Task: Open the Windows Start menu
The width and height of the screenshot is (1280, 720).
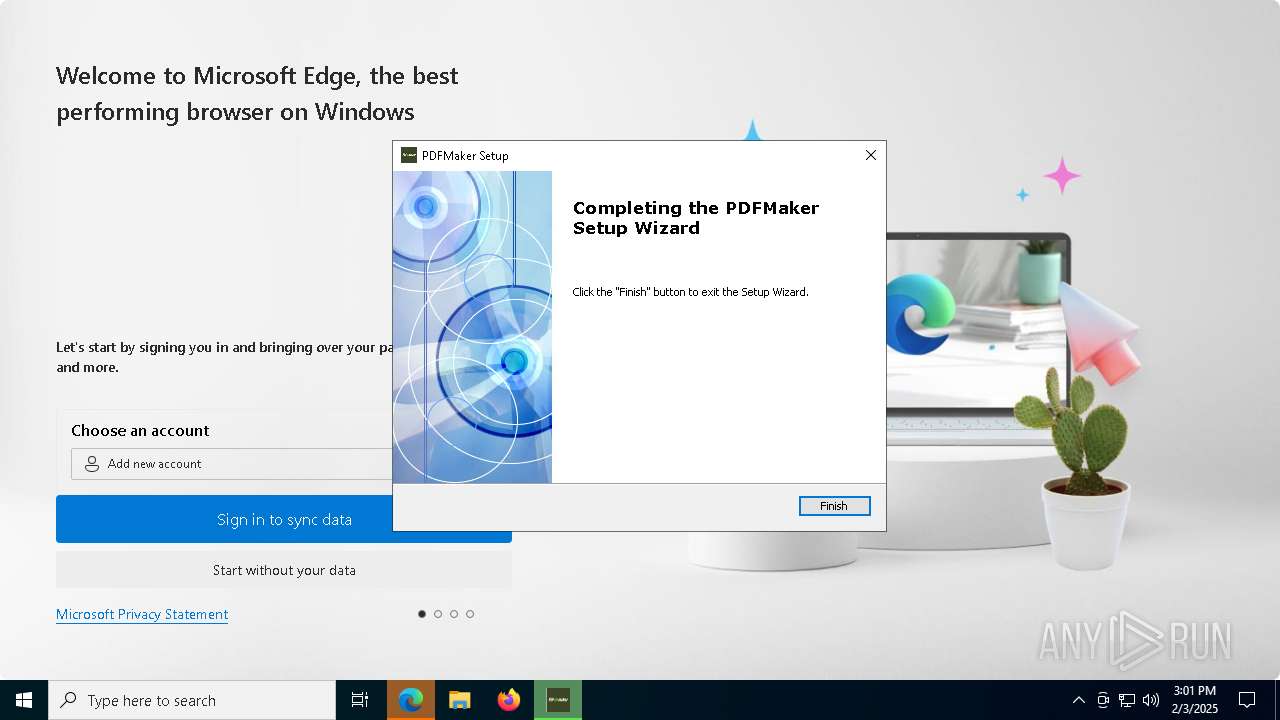Action: tap(24, 700)
